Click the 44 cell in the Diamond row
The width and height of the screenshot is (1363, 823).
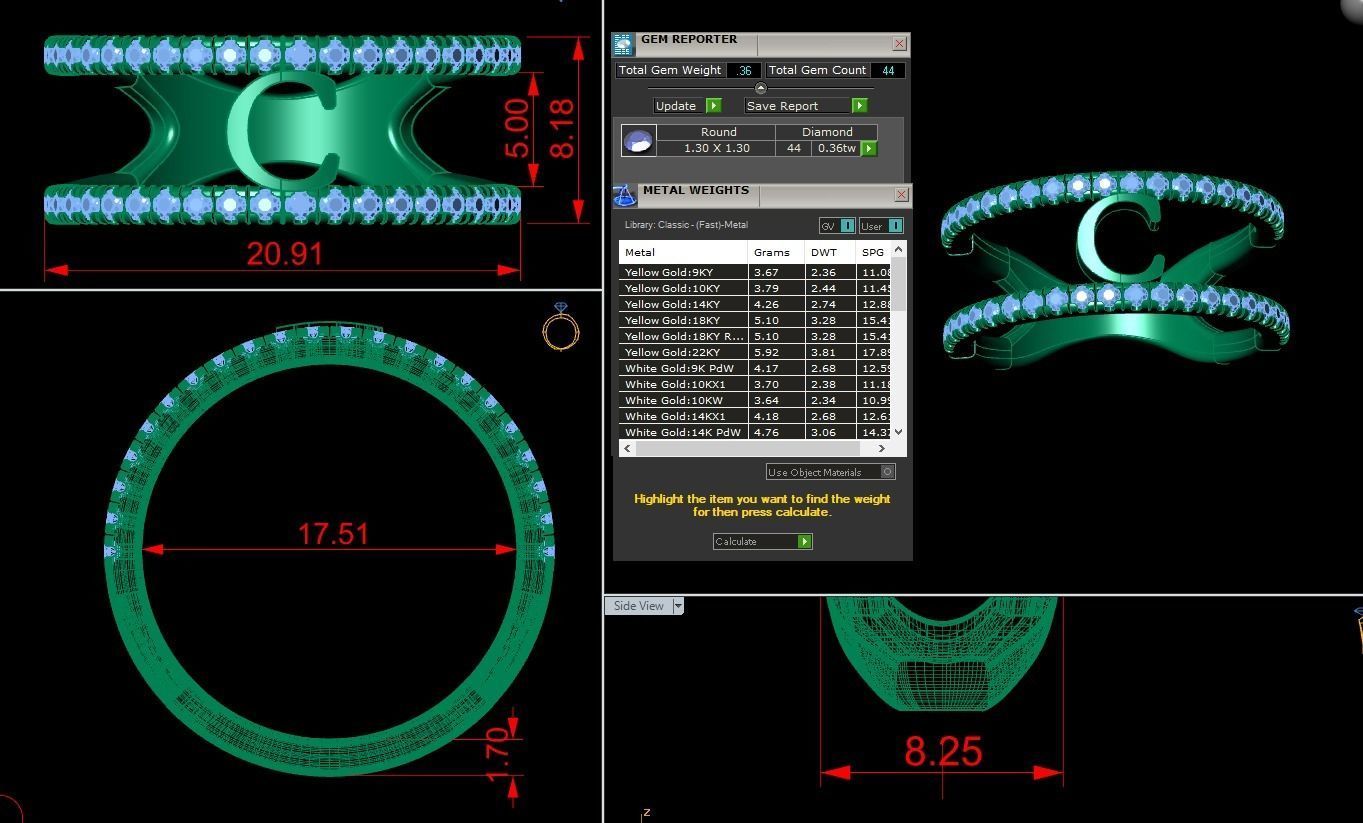click(794, 148)
